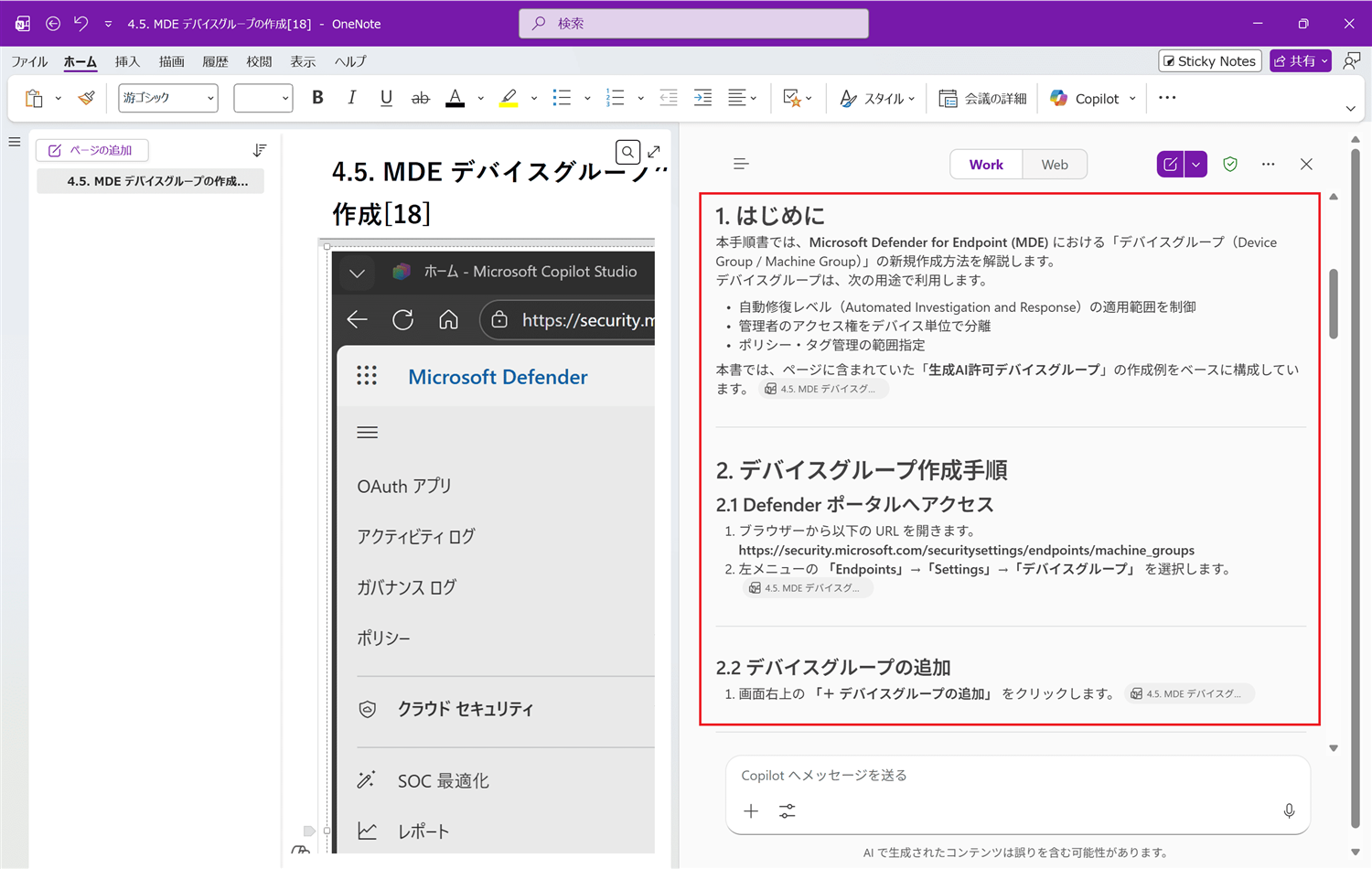Switch to the 挿入 ribbon tab
Screen dimensions: 1372x869
point(127,61)
